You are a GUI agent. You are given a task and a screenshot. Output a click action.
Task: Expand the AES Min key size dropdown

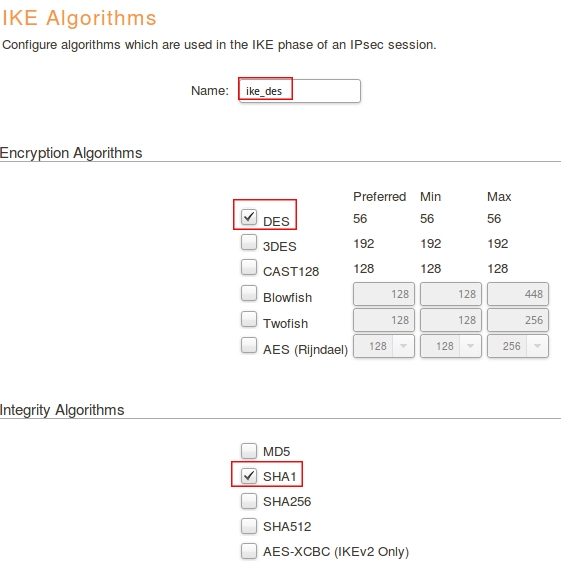451,346
